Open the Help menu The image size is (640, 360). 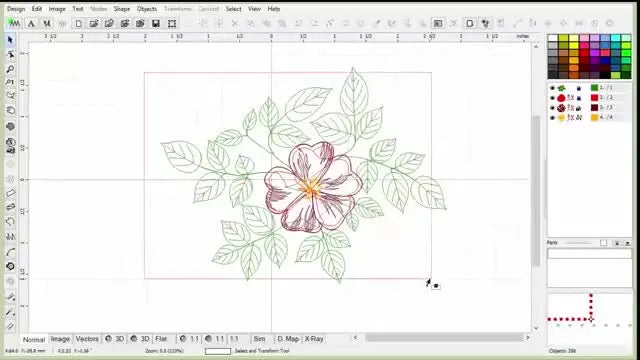pos(274,9)
